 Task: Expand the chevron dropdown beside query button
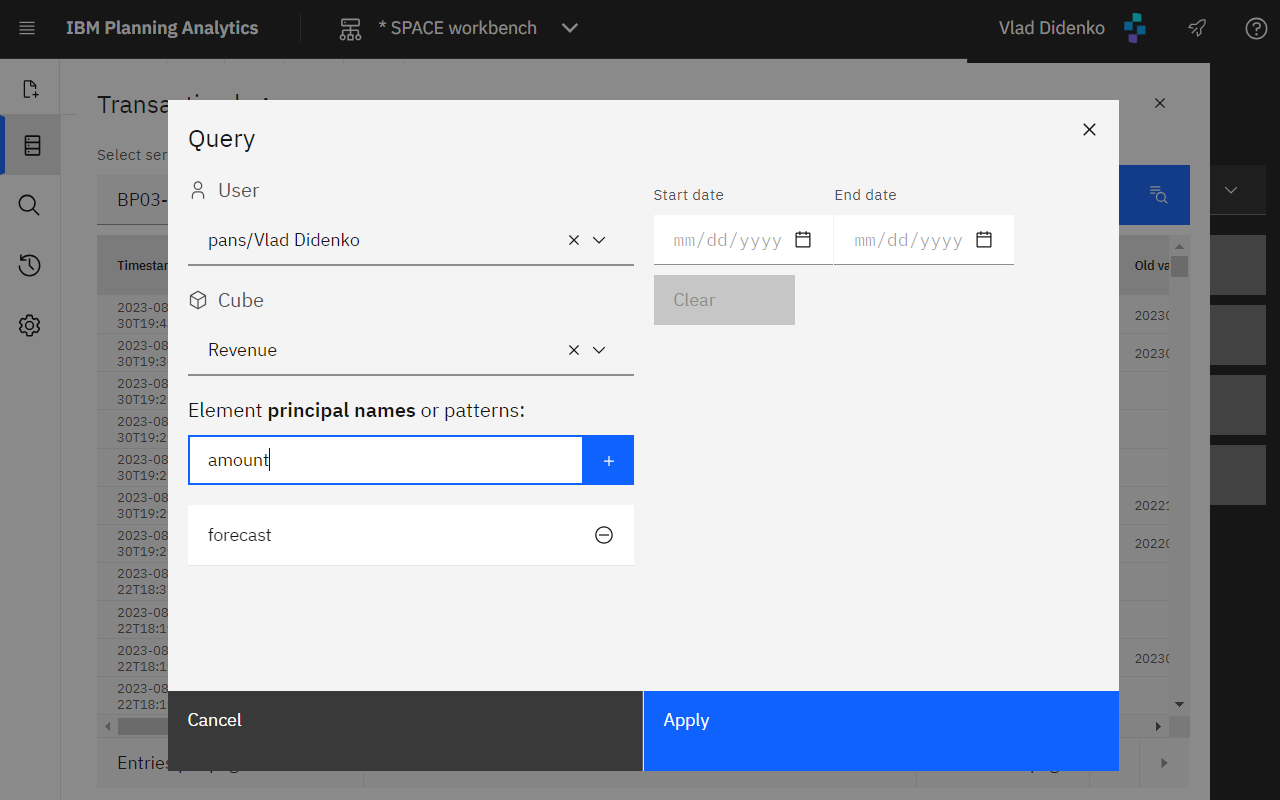(x=1231, y=190)
